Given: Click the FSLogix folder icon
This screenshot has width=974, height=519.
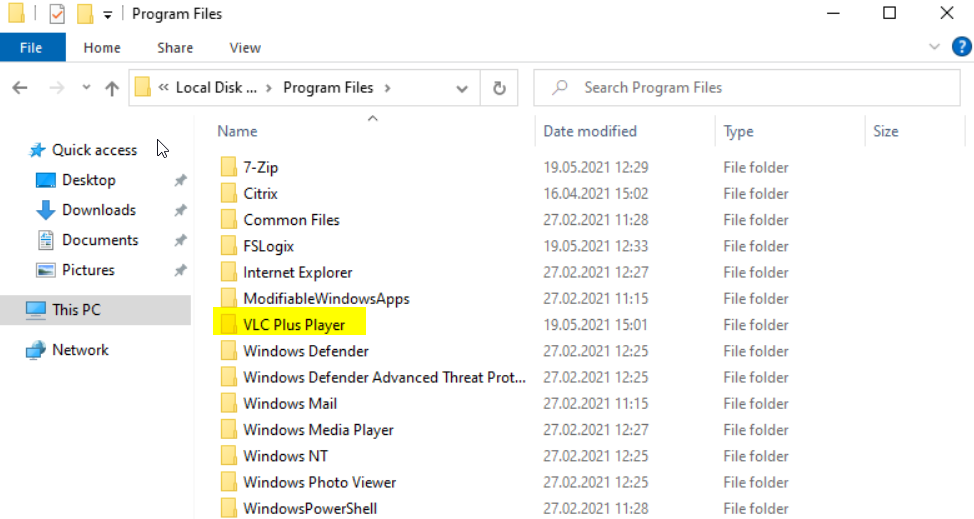Looking at the screenshot, I should [x=229, y=245].
